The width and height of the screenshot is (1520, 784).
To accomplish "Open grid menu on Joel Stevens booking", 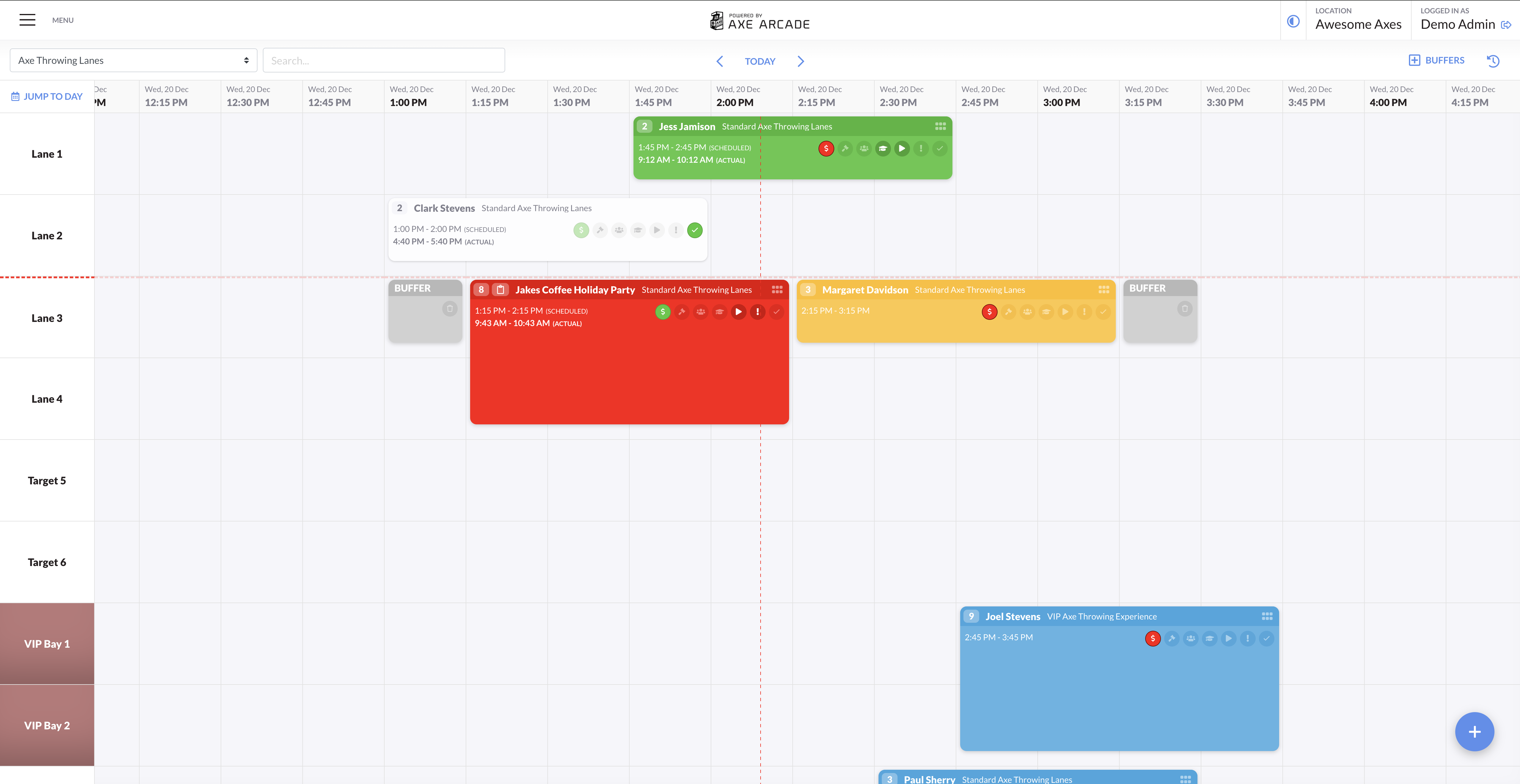I will coord(1266,617).
